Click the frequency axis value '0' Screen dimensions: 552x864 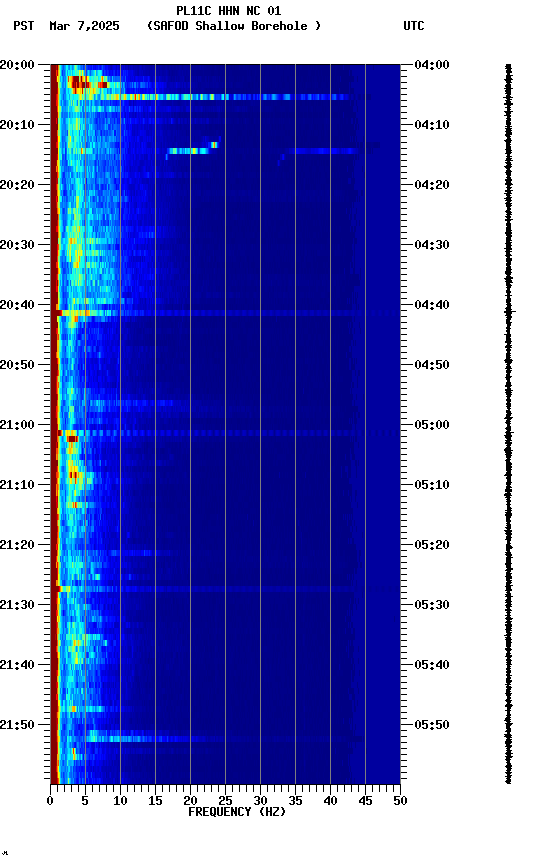[50, 801]
